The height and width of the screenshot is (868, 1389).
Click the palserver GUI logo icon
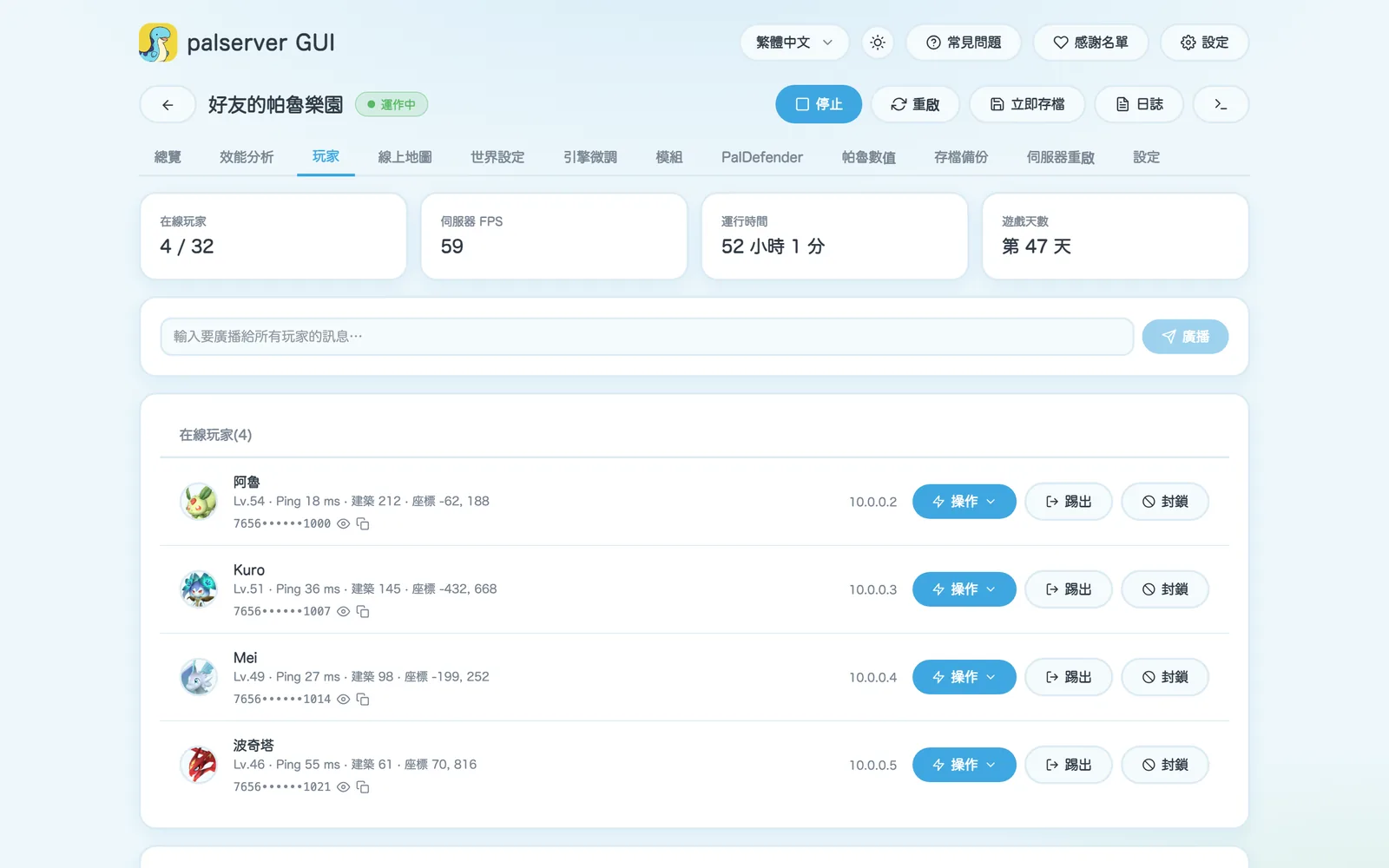[x=158, y=43]
